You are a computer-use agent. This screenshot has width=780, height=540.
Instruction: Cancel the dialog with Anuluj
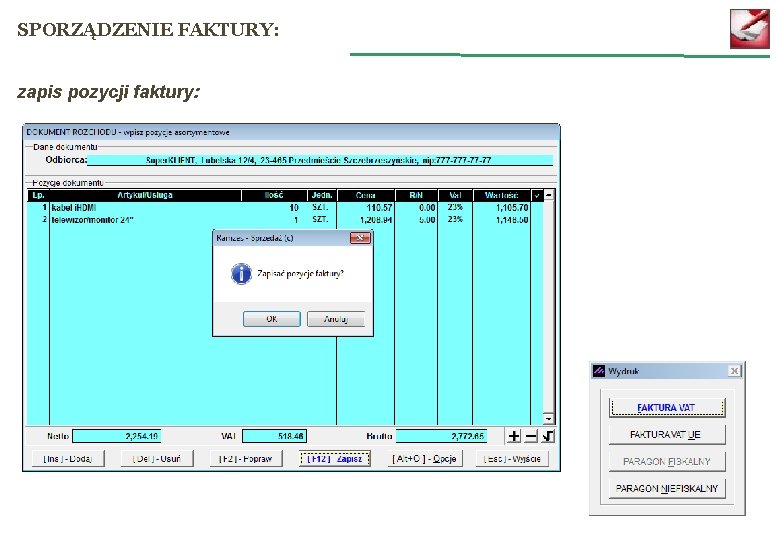(x=336, y=319)
